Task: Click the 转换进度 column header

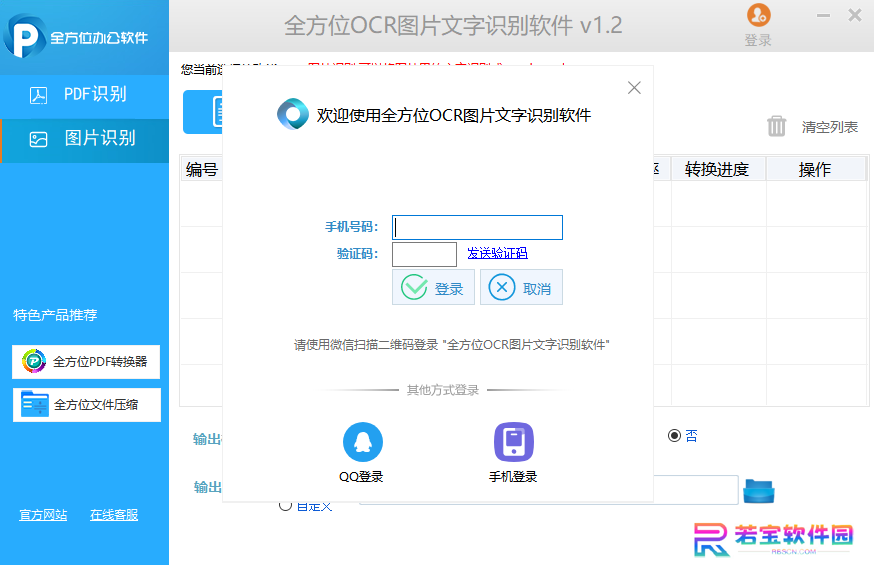Action: click(x=717, y=169)
